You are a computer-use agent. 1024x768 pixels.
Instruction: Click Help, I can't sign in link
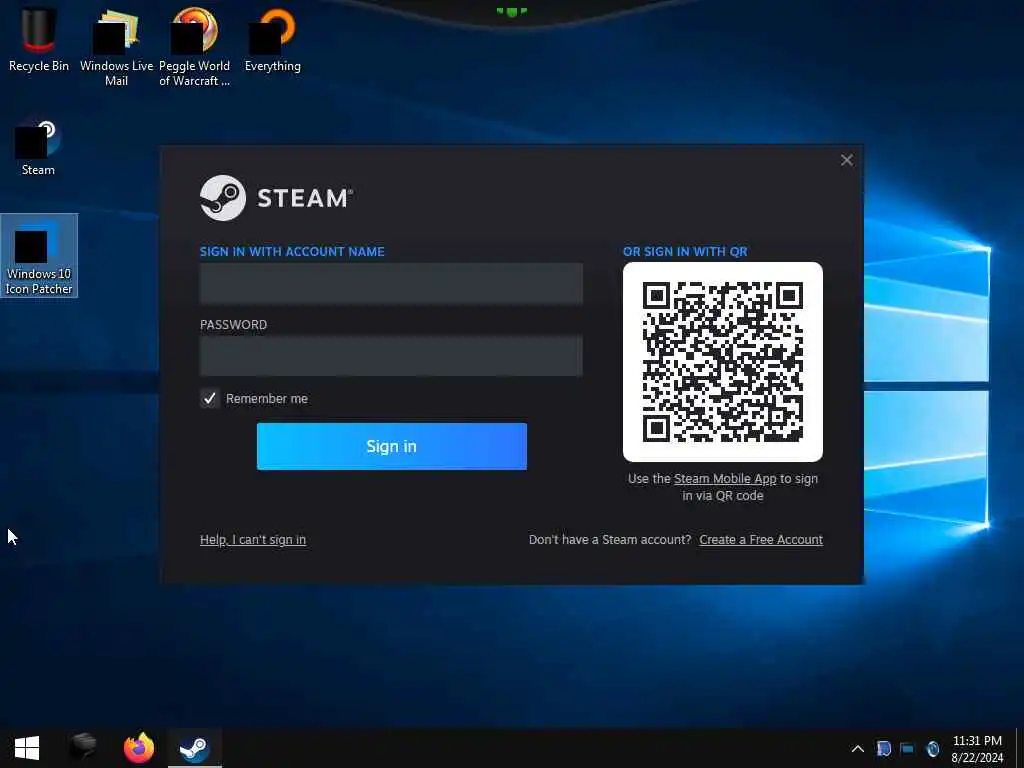(253, 539)
